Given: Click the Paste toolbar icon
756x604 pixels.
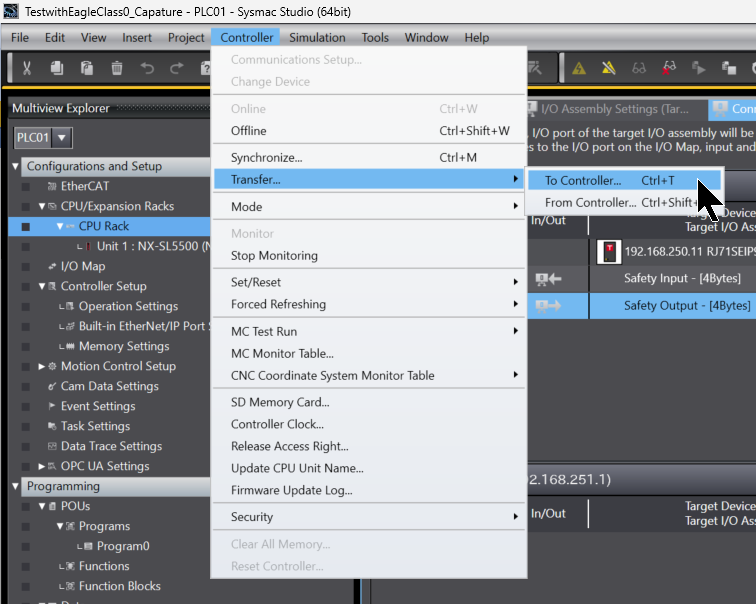Looking at the screenshot, I should 87,68.
